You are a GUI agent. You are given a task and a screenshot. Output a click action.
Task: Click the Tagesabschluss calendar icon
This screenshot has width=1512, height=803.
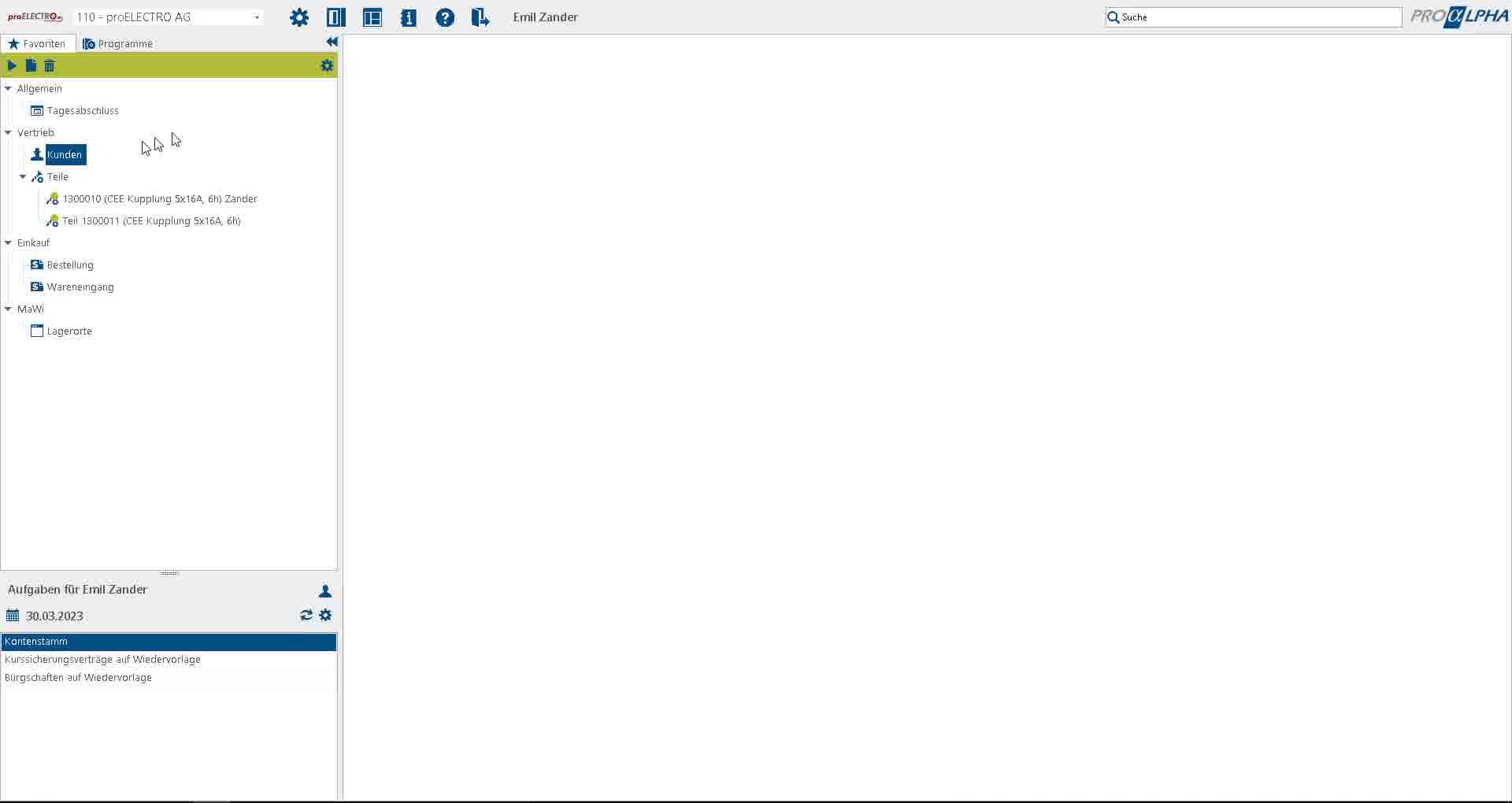(37, 110)
